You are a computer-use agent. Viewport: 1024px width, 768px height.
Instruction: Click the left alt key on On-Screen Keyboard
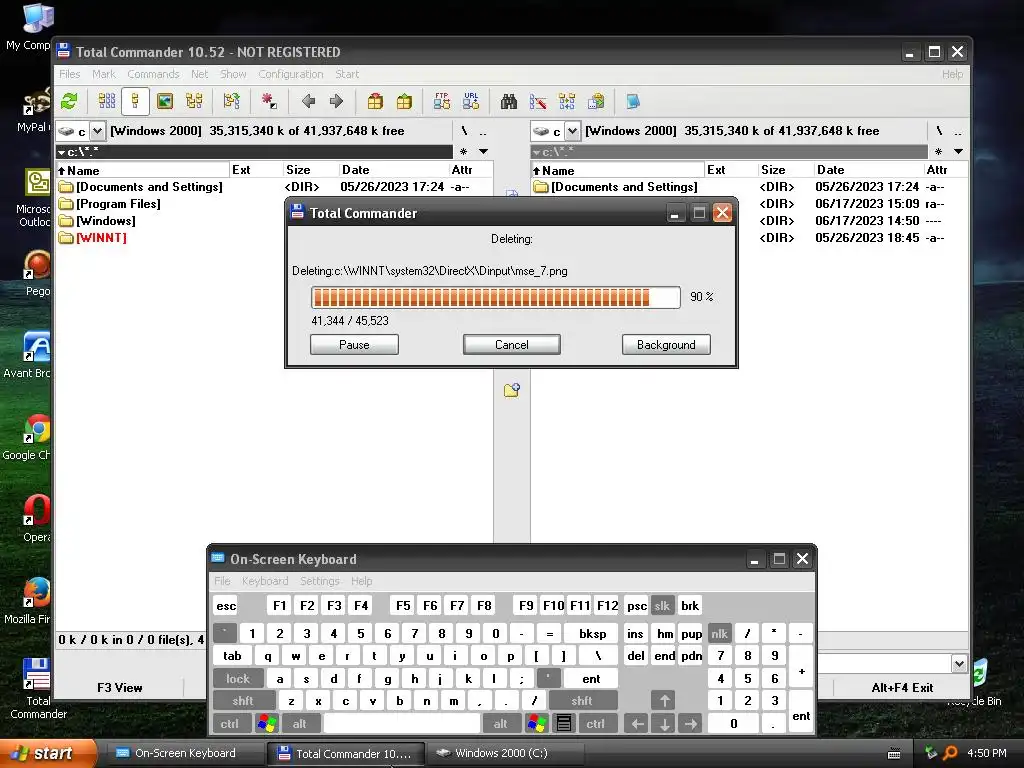299,724
